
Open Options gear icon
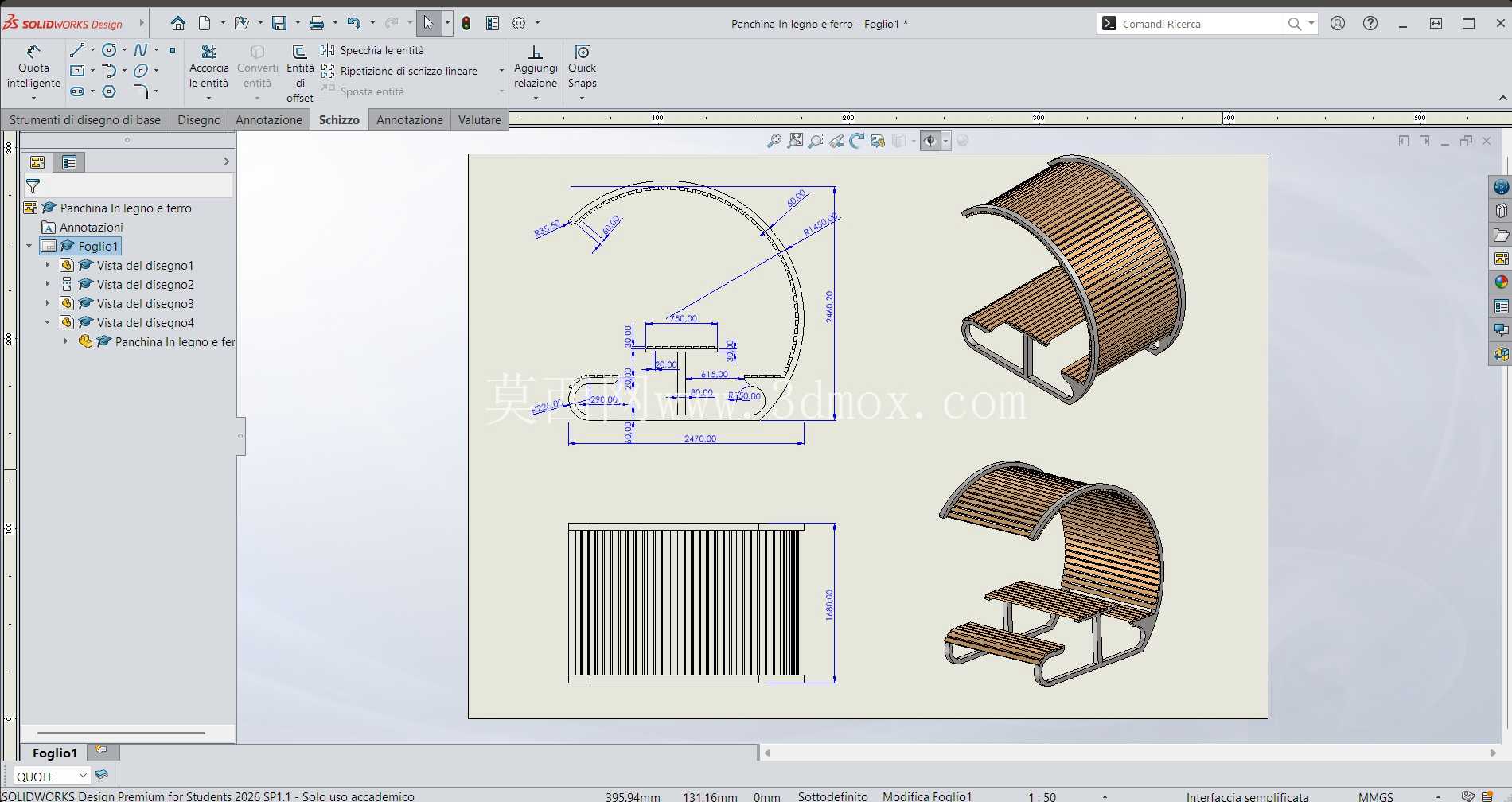[519, 23]
